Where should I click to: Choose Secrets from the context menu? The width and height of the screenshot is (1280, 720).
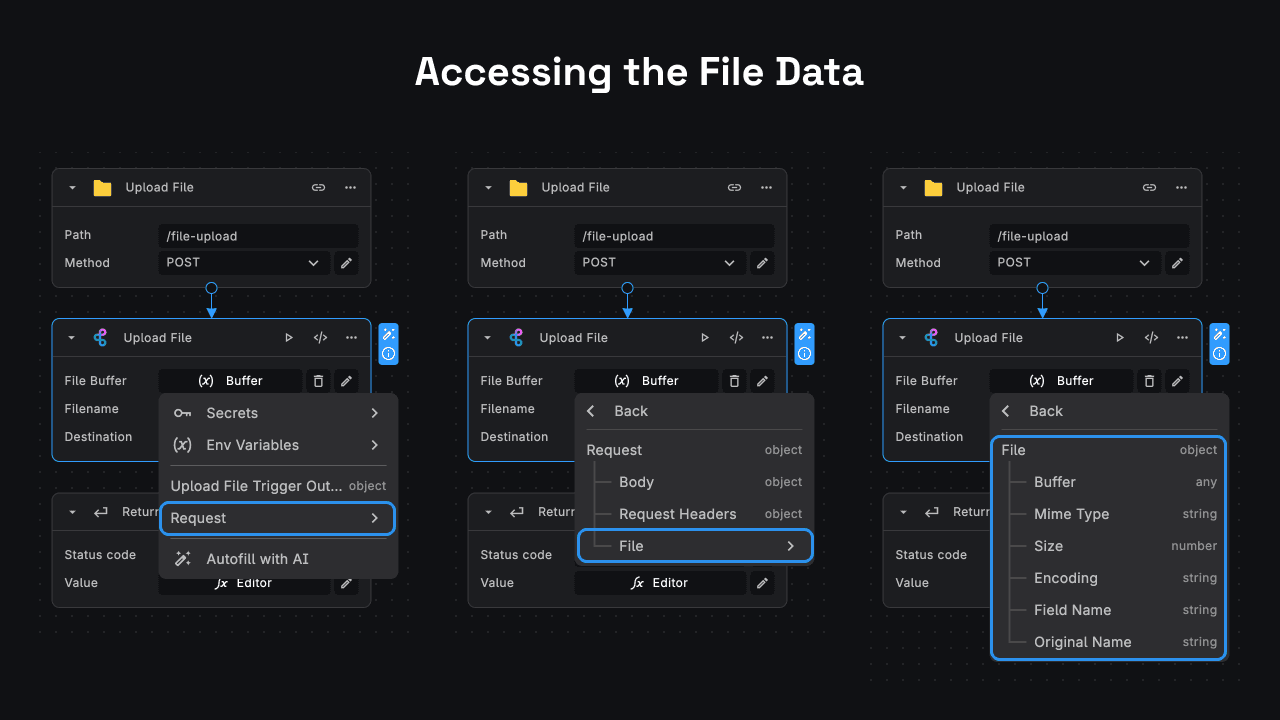pyautogui.click(x=231, y=413)
